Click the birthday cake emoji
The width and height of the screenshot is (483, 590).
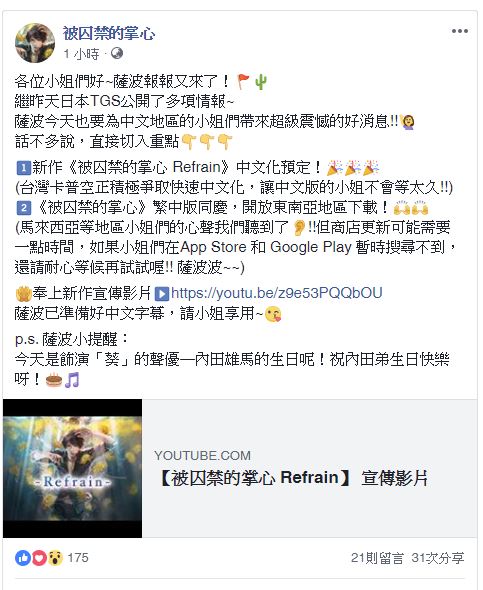[54, 380]
